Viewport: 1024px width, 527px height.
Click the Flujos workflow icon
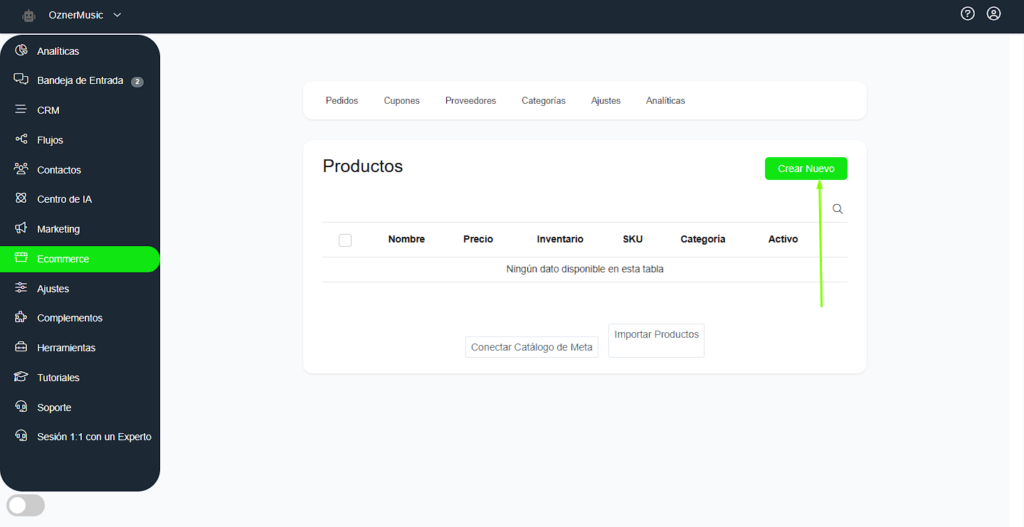pos(21,139)
